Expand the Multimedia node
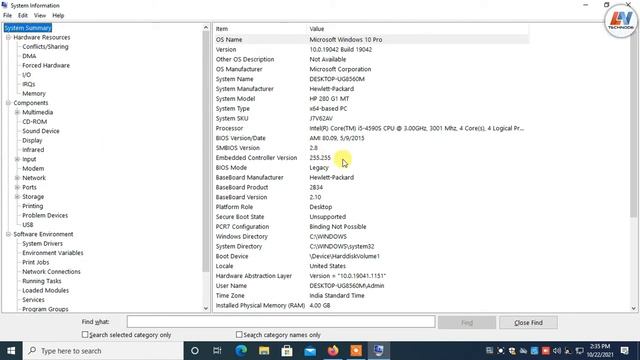This screenshot has height=360, width=640. (x=17, y=112)
